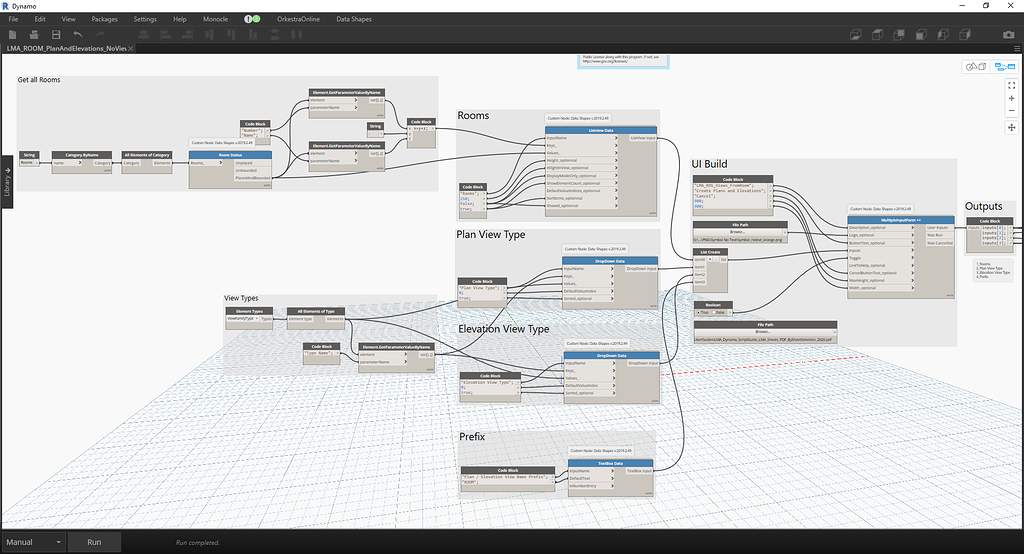The image size is (1024, 554).
Task: Take a workspace screenshot with camera icon
Action: [x=1009, y=35]
